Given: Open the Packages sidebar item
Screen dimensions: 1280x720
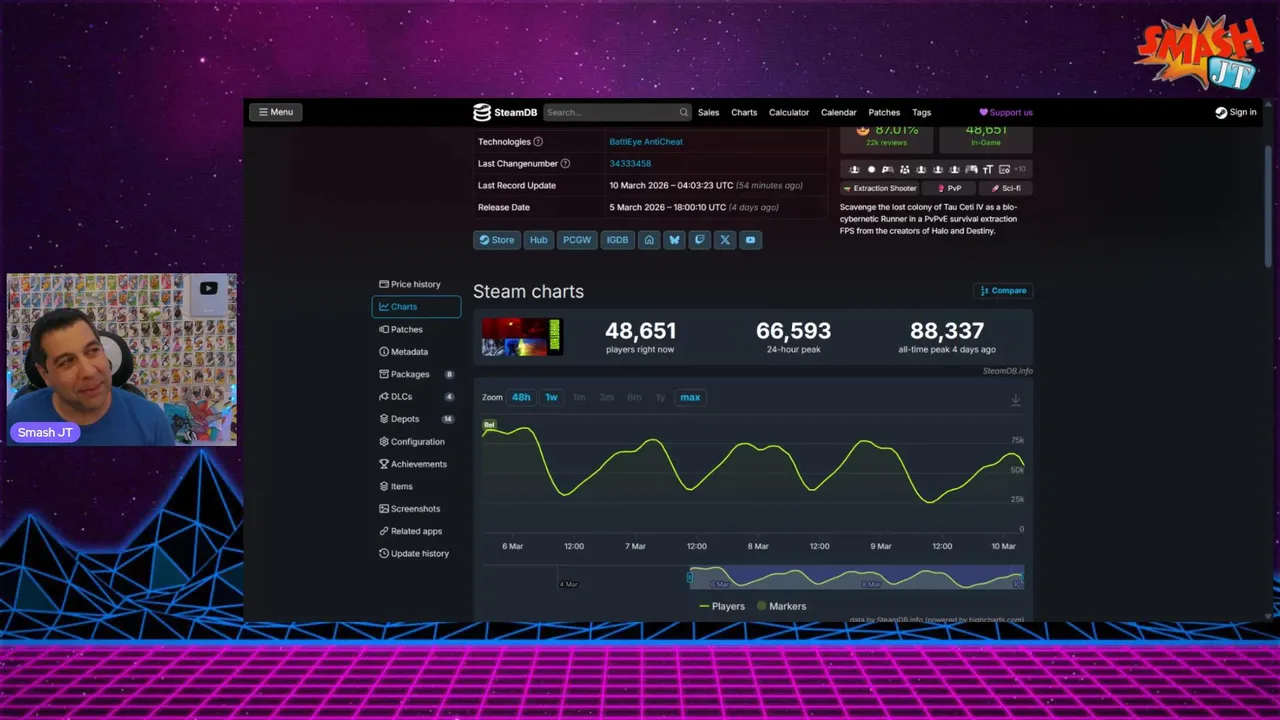Looking at the screenshot, I should pos(416,374).
